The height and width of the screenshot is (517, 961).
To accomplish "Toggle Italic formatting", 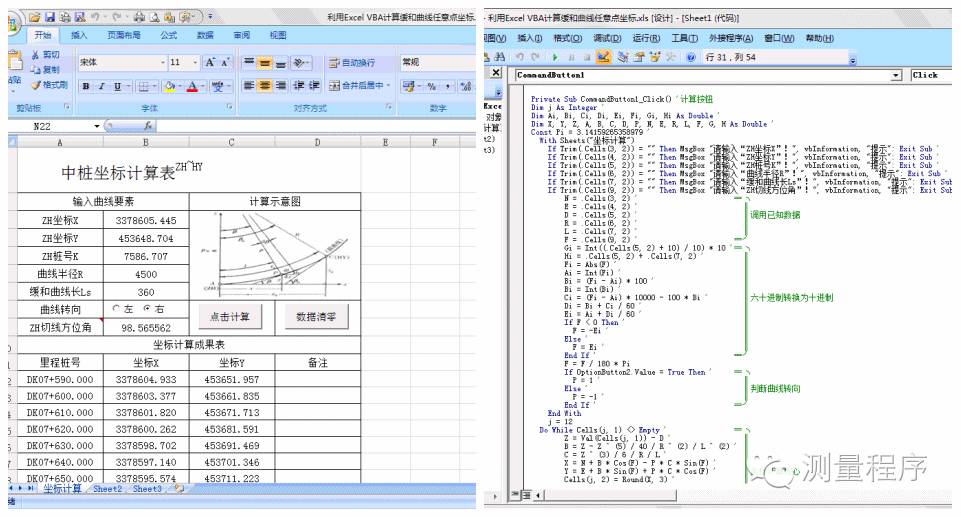I will [x=102, y=86].
